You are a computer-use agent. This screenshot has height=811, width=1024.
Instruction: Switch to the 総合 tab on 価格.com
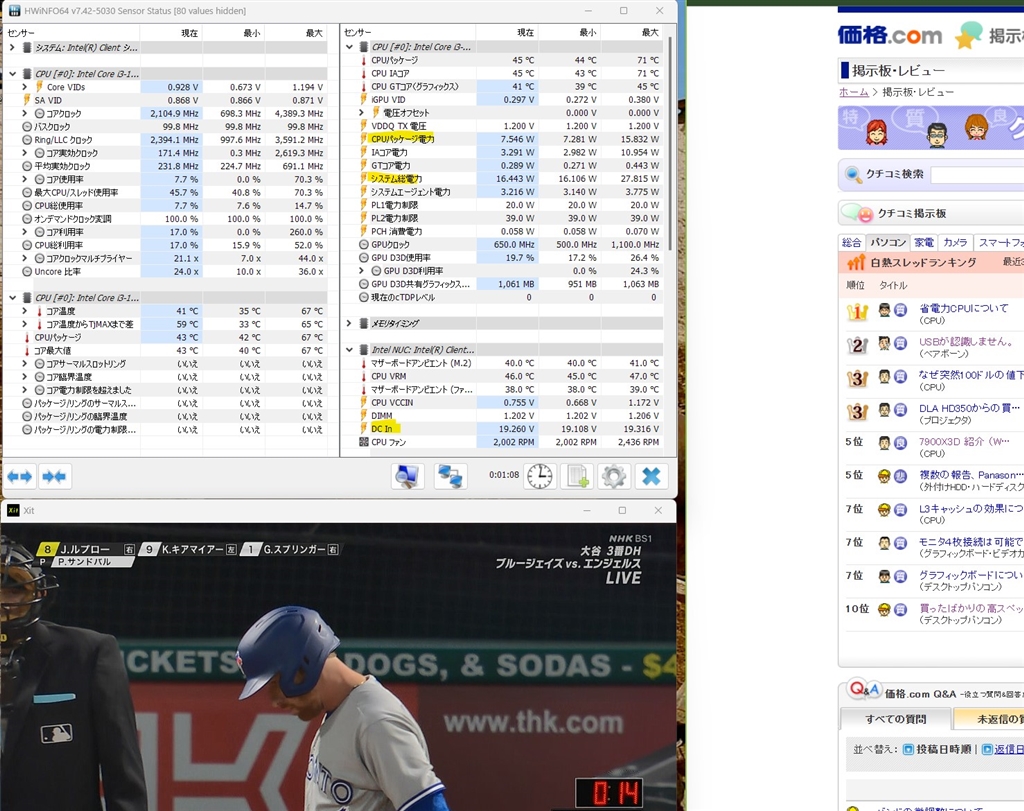851,242
